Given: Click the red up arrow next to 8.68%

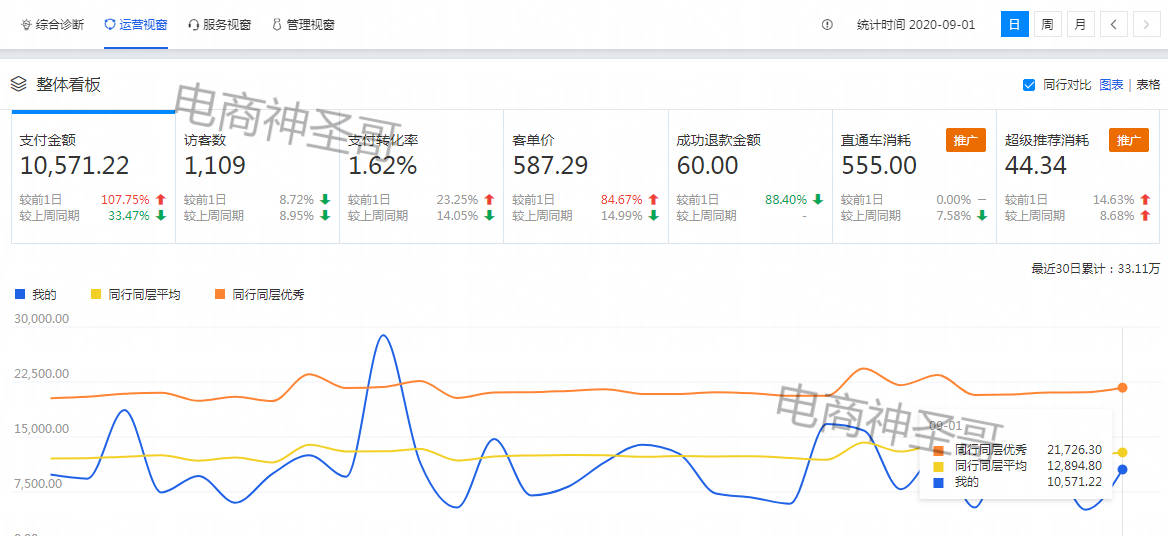Looking at the screenshot, I should pyautogui.click(x=1146, y=216).
